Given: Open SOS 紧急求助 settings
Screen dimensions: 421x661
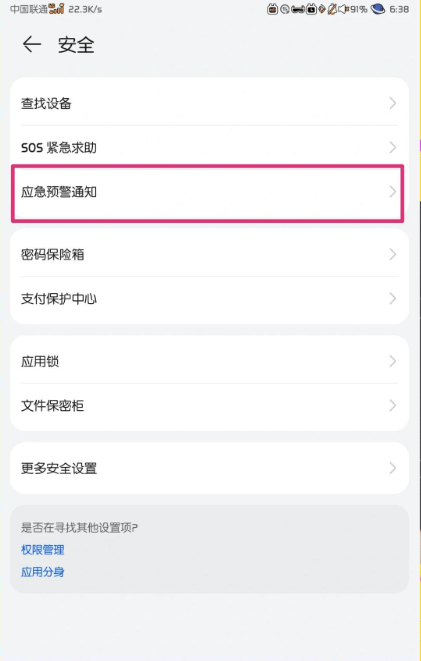Looking at the screenshot, I should tap(209, 148).
